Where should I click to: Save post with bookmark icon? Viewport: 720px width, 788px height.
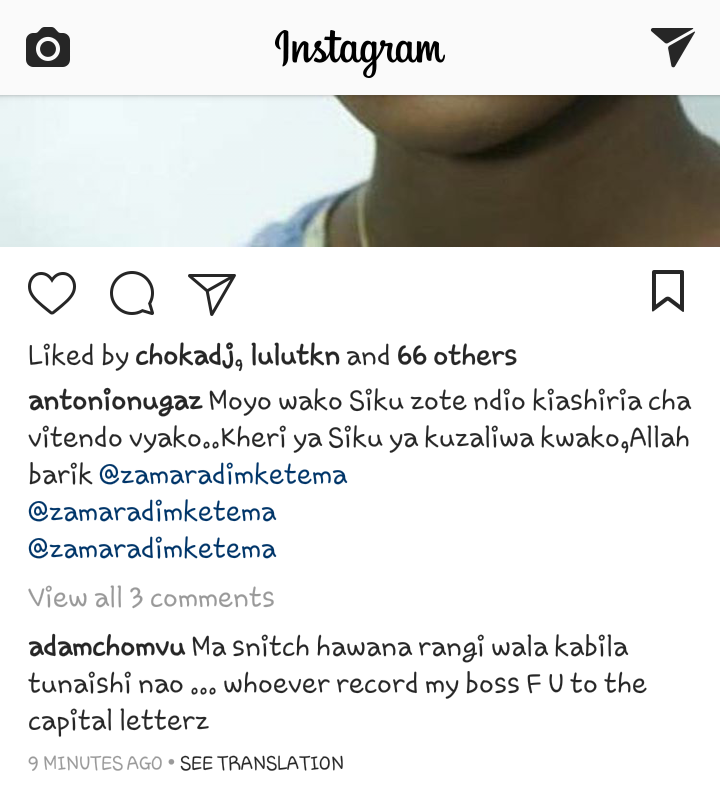pos(668,291)
